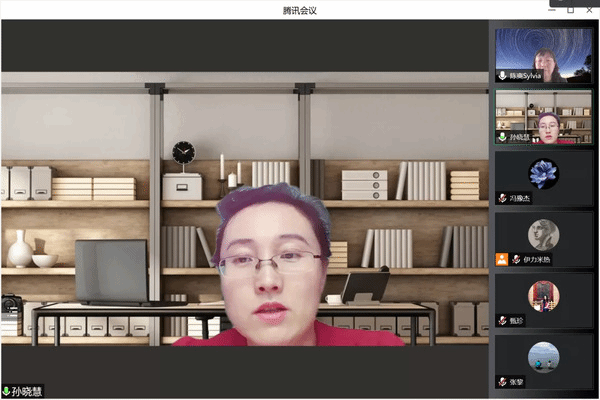Select 张黎's round avatar
This screenshot has height=400, width=600.
[x=544, y=356]
